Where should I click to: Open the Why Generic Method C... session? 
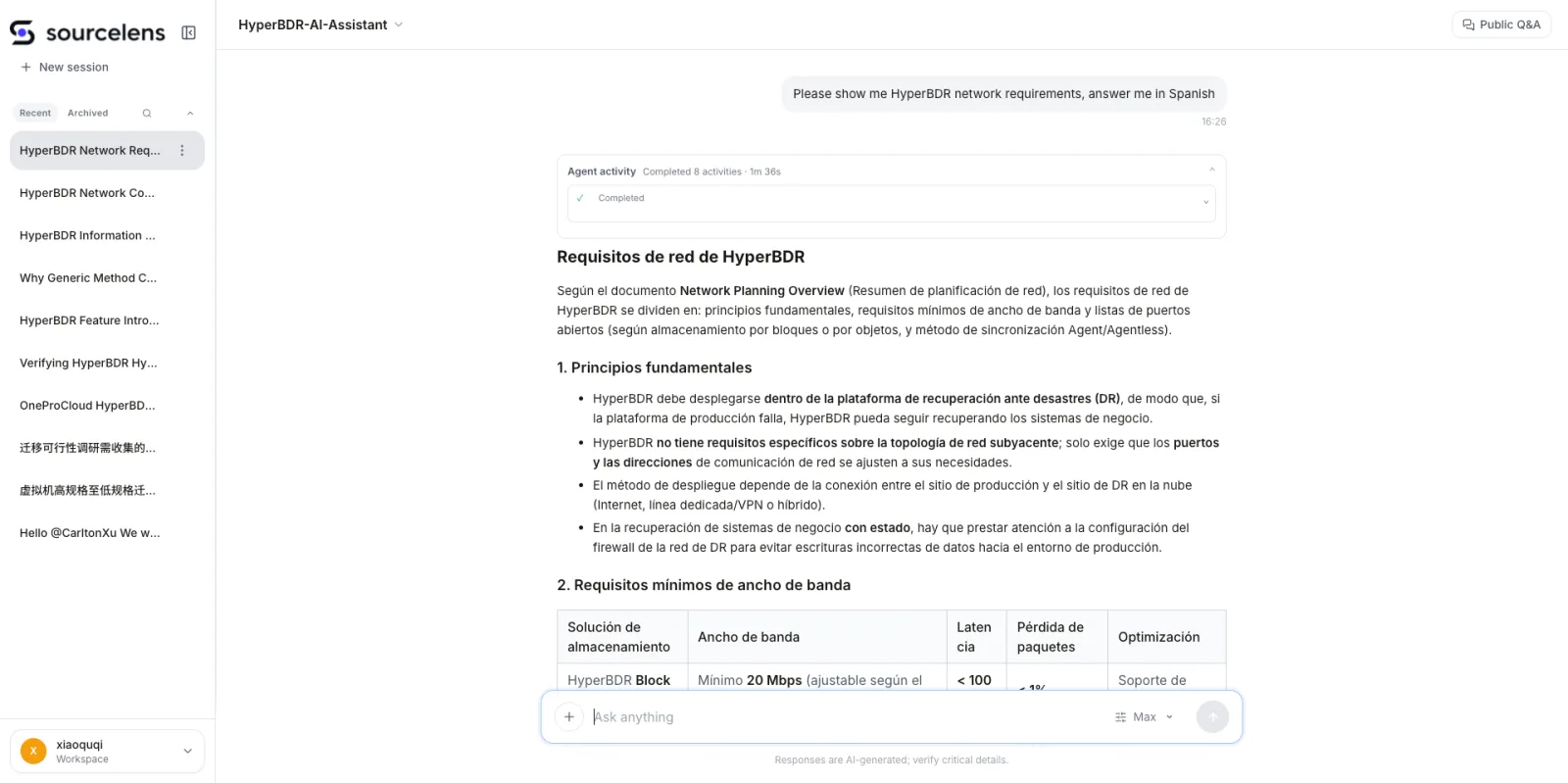point(107,278)
